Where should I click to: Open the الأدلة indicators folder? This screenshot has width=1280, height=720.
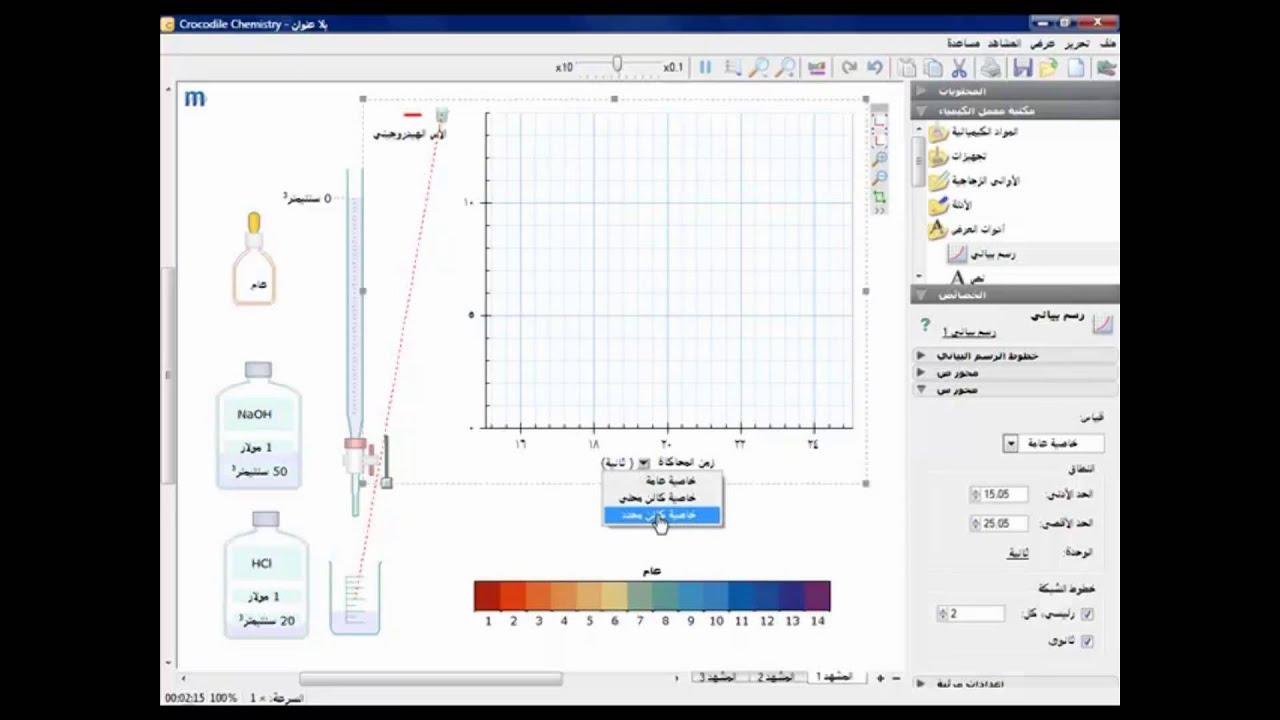coord(950,206)
